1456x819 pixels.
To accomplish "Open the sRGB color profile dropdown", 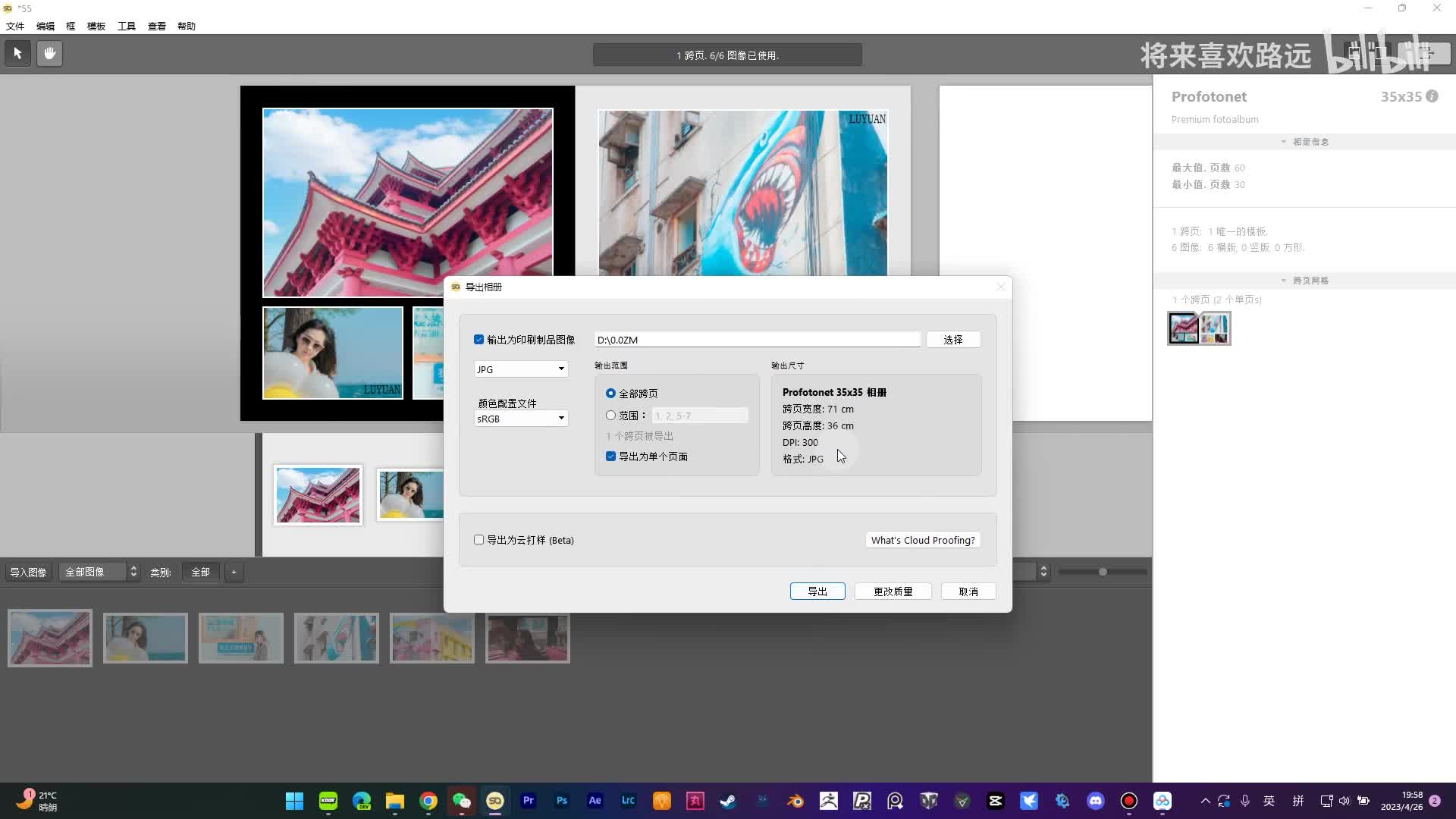I will click(x=521, y=419).
